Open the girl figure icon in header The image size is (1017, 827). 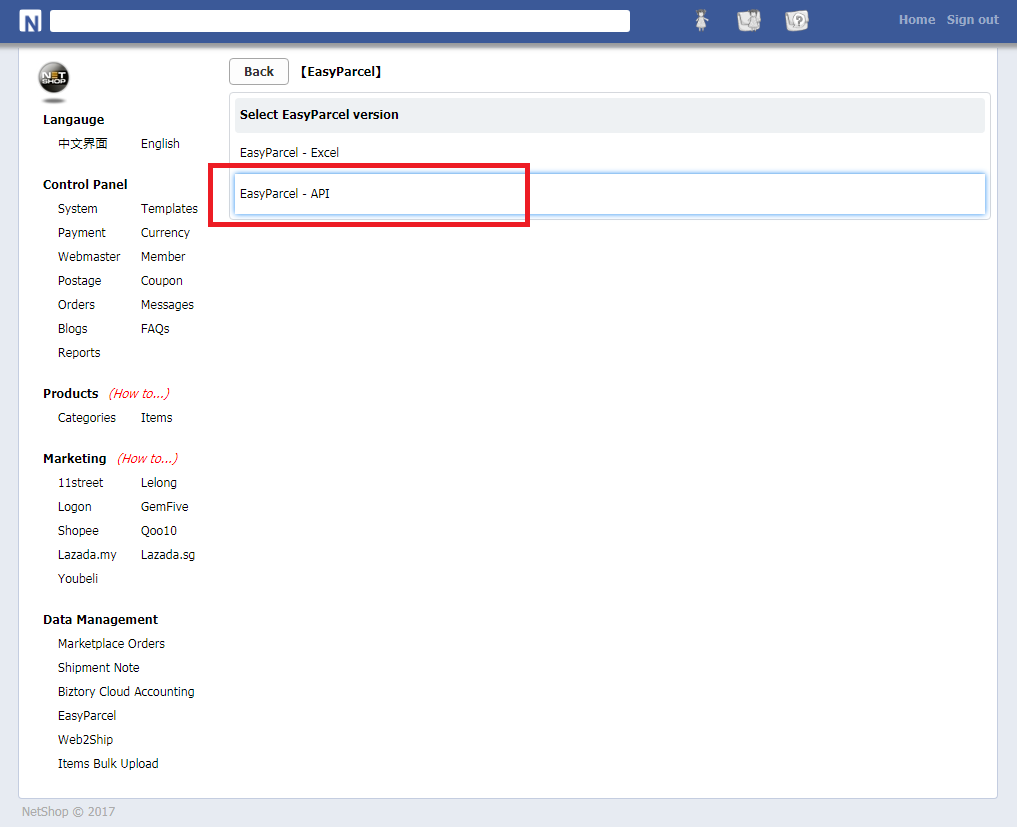(701, 20)
